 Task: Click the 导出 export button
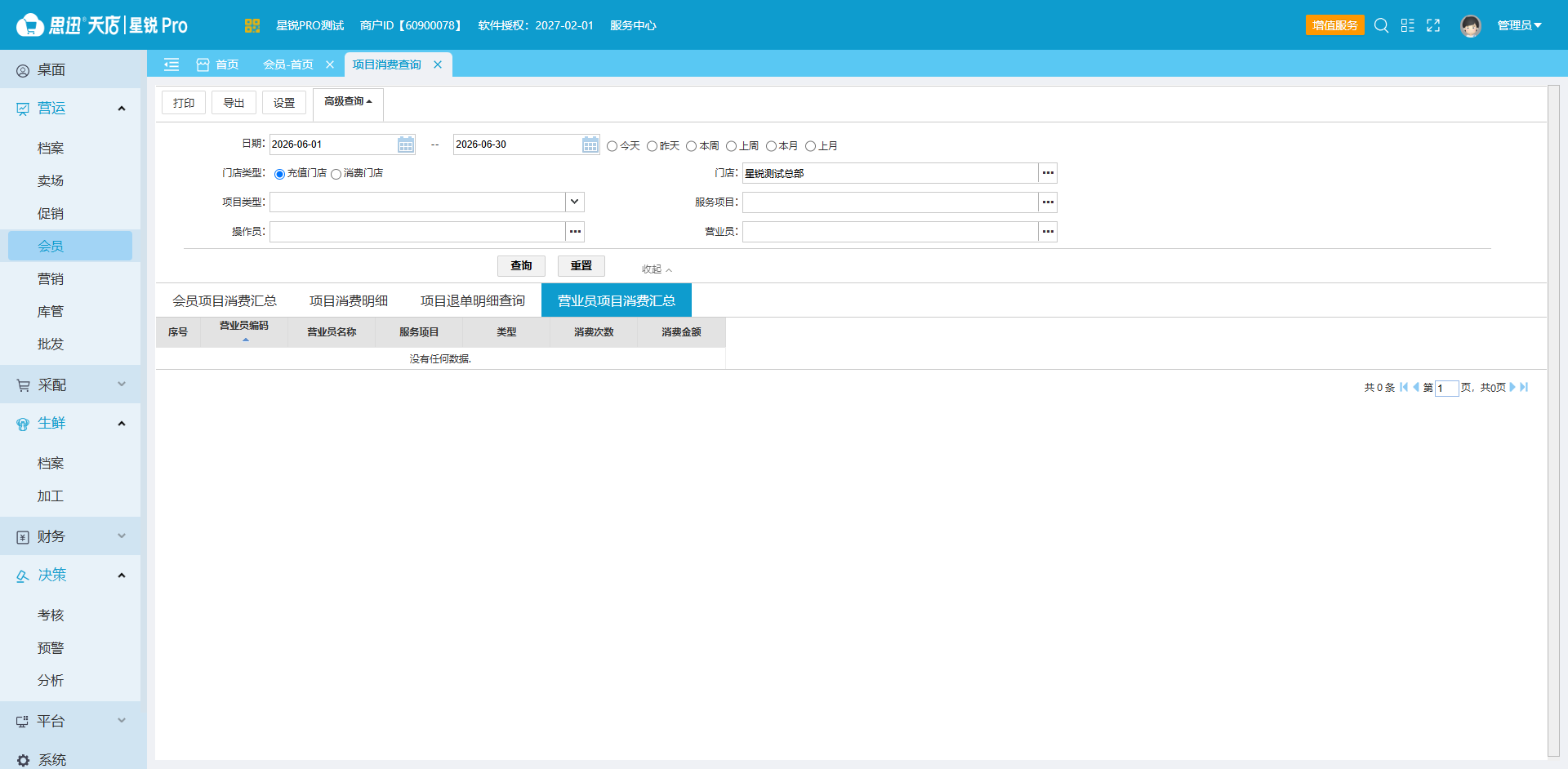pos(234,103)
